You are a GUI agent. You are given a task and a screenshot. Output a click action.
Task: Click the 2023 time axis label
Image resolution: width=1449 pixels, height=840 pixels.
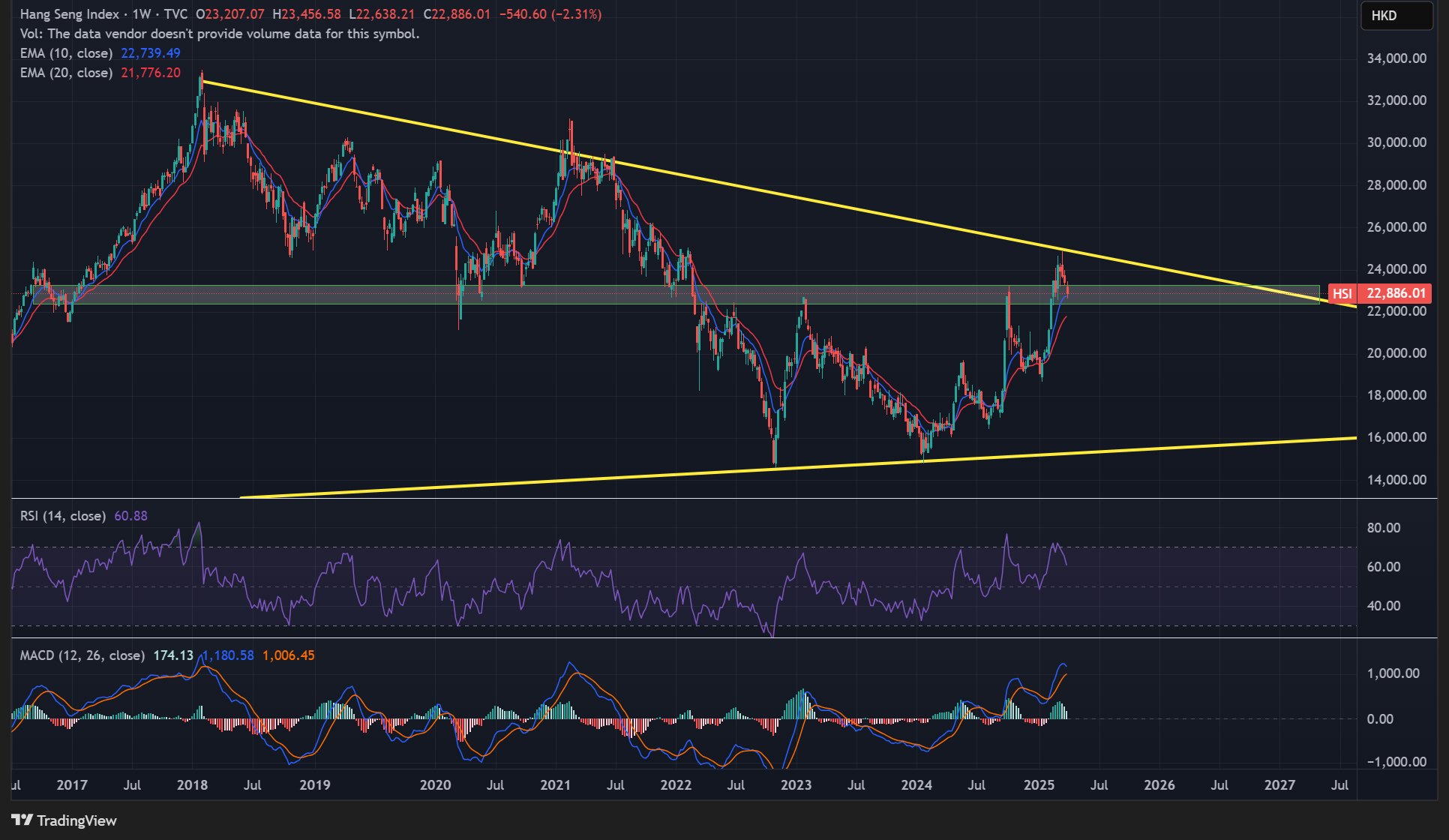pyautogui.click(x=796, y=785)
